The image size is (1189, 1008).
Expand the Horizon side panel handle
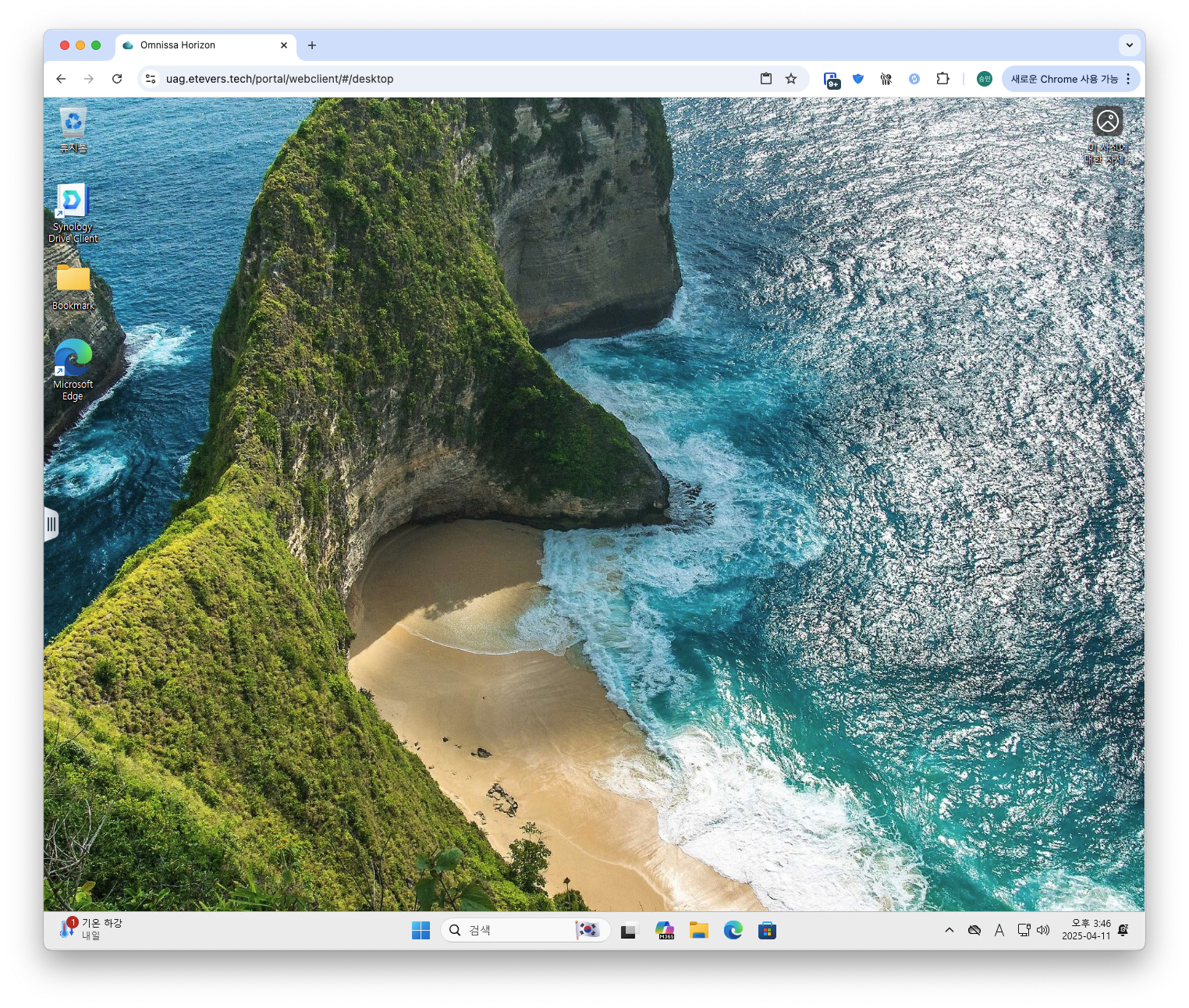51,524
